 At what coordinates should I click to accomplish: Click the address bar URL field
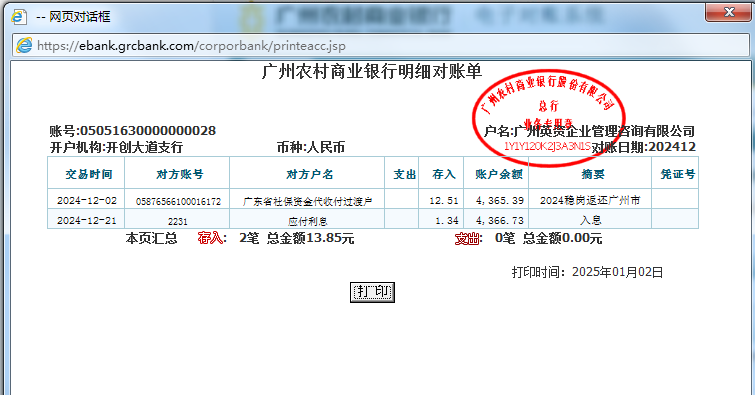pos(380,46)
